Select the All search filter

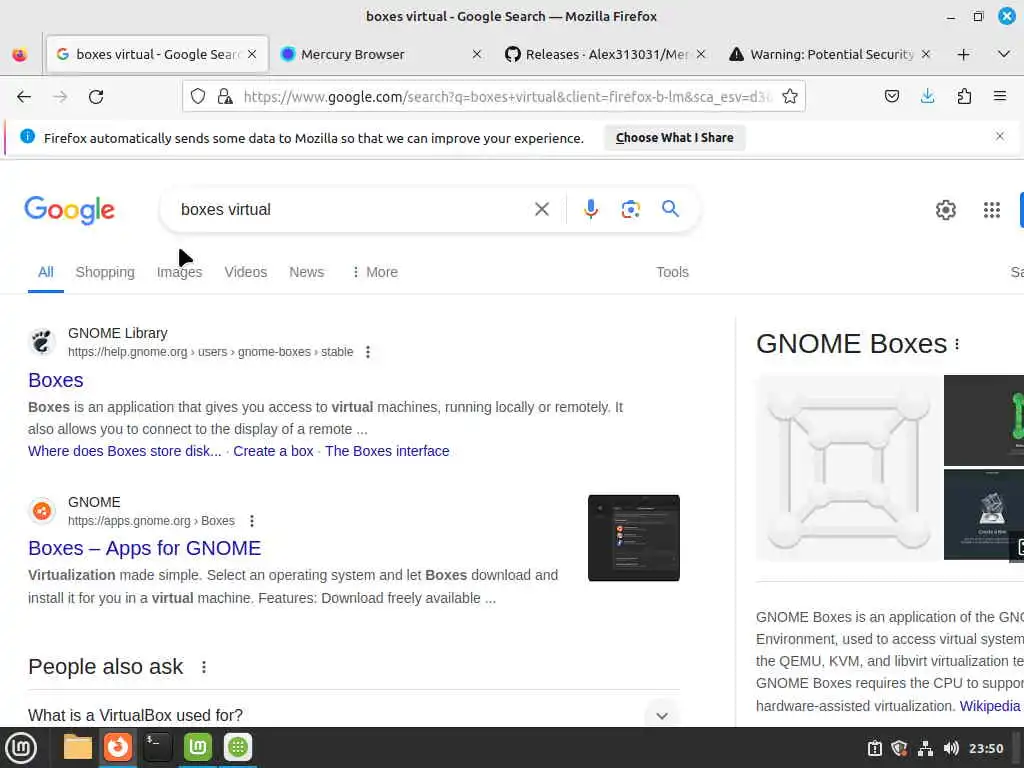click(46, 272)
